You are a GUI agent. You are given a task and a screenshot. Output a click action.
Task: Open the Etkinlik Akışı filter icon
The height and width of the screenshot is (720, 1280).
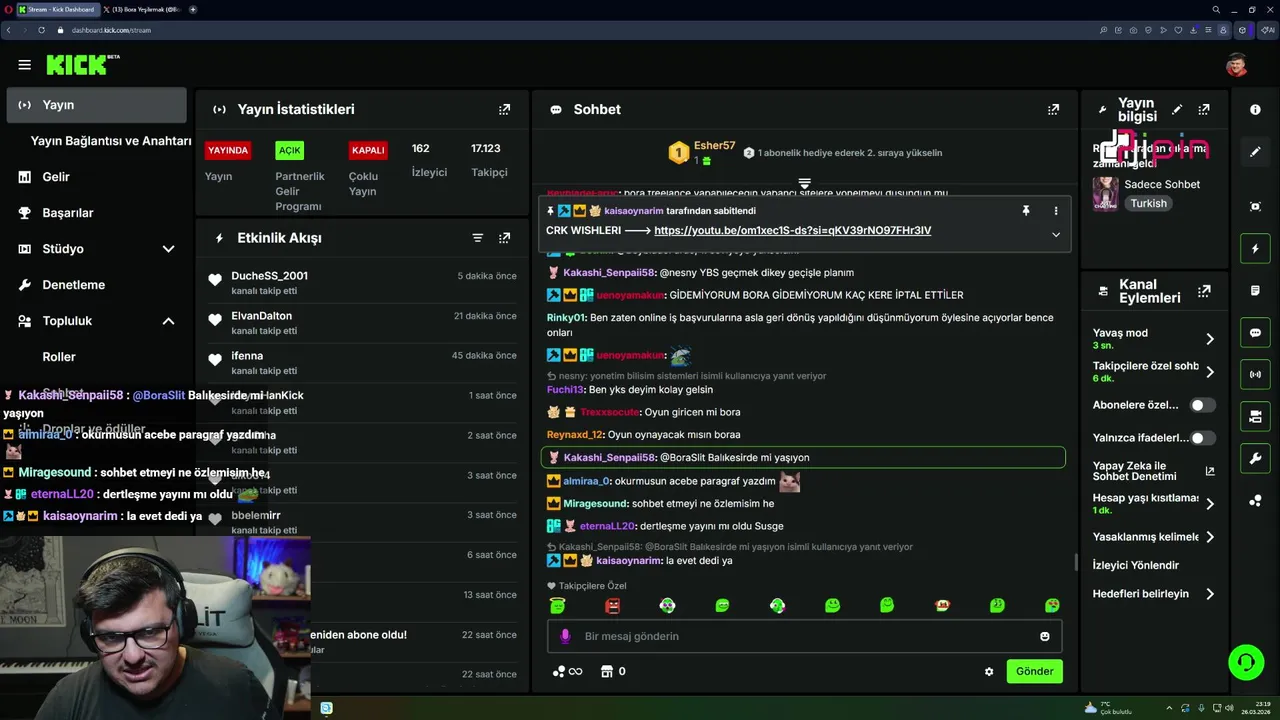[477, 238]
